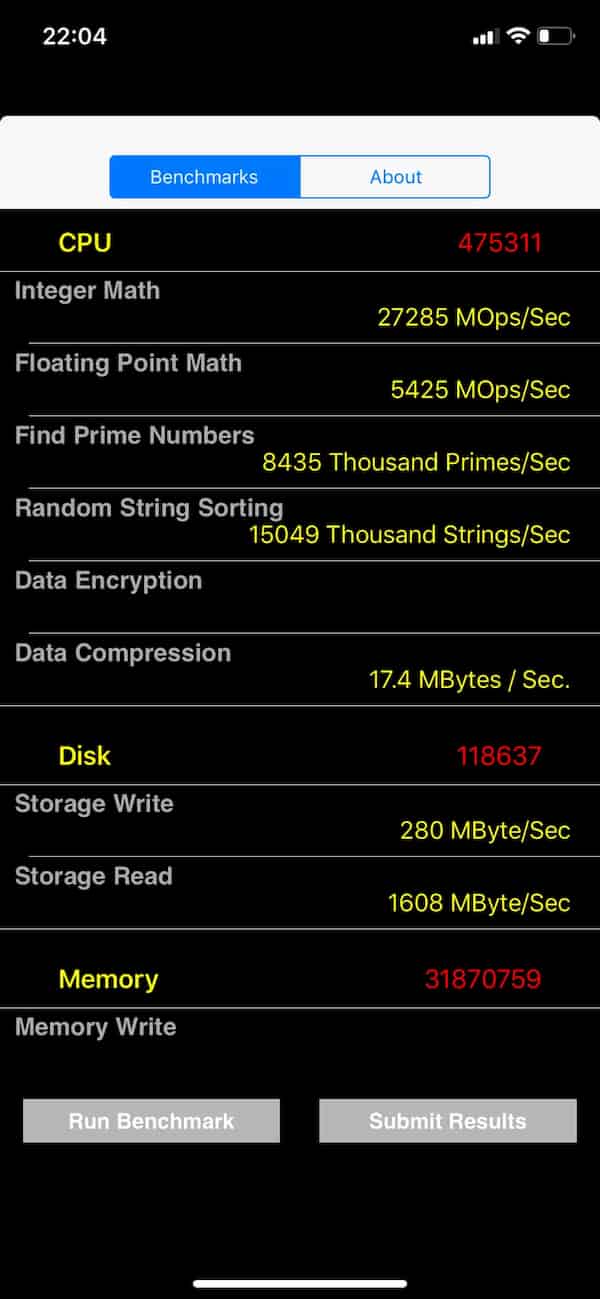Viewport: 600px width, 1299px height.
Task: Select the Disk section header
Action: tap(85, 755)
